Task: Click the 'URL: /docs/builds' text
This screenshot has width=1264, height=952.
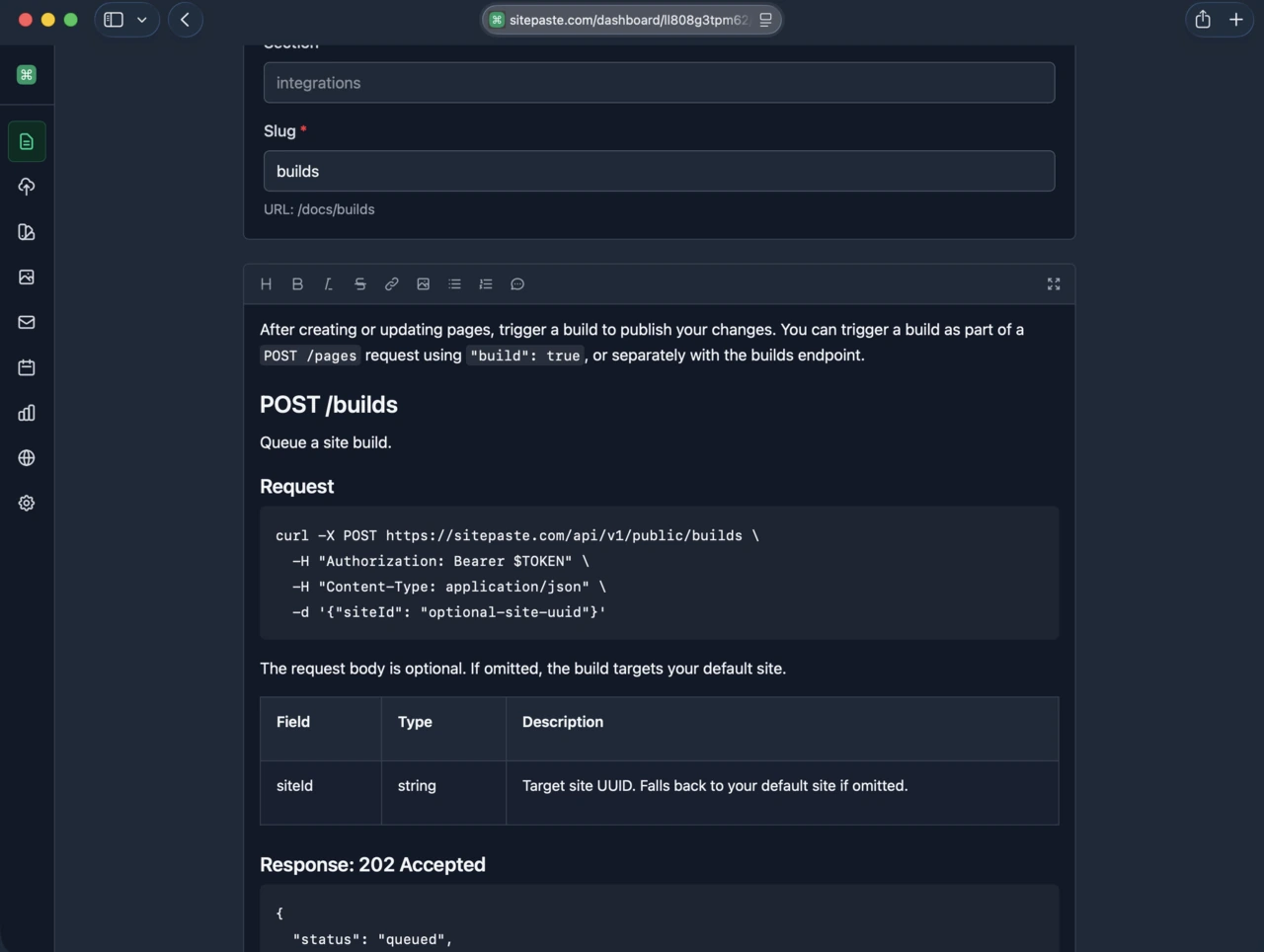Action: coord(319,209)
